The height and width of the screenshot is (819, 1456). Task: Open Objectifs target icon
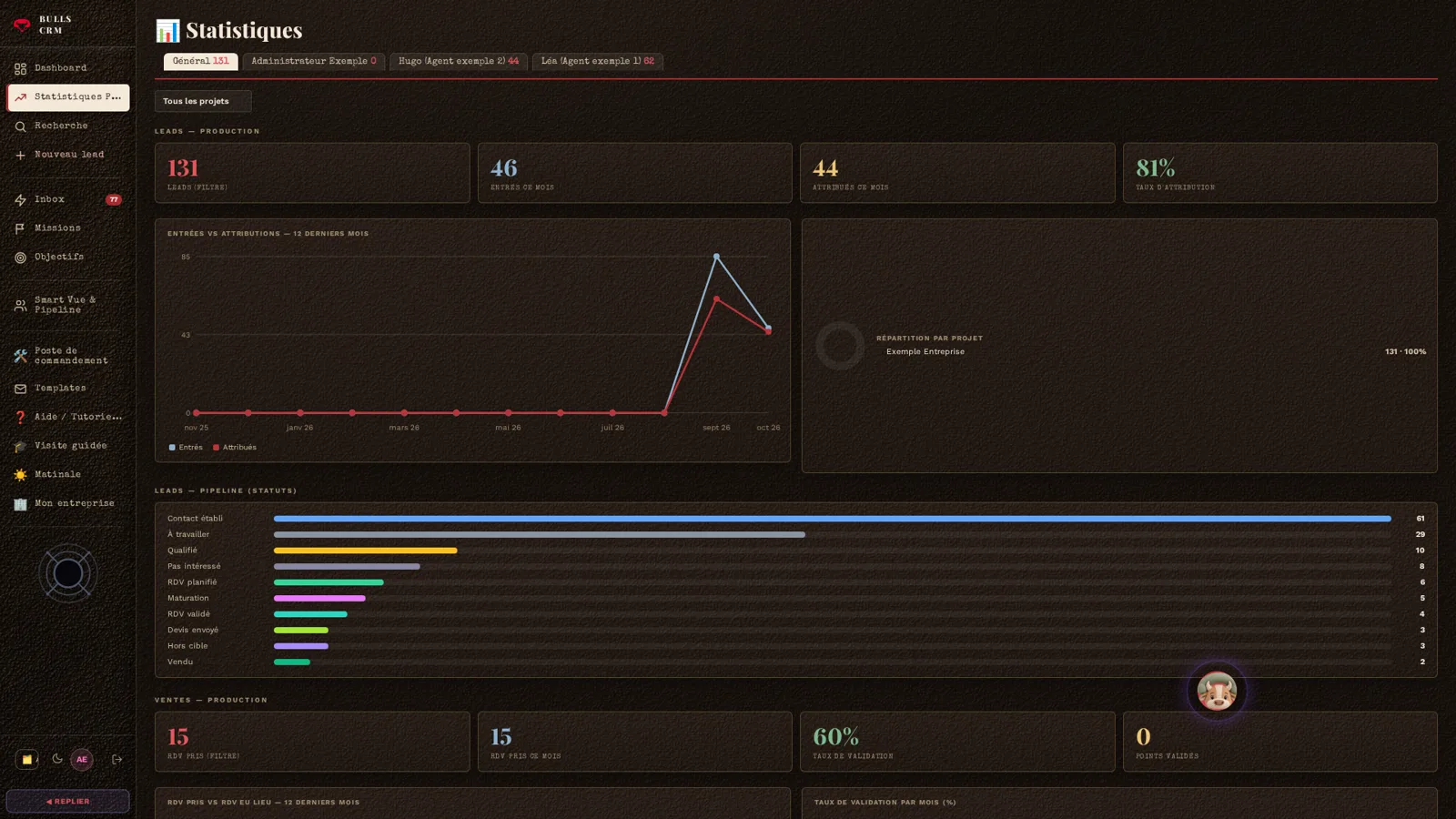pos(20,258)
